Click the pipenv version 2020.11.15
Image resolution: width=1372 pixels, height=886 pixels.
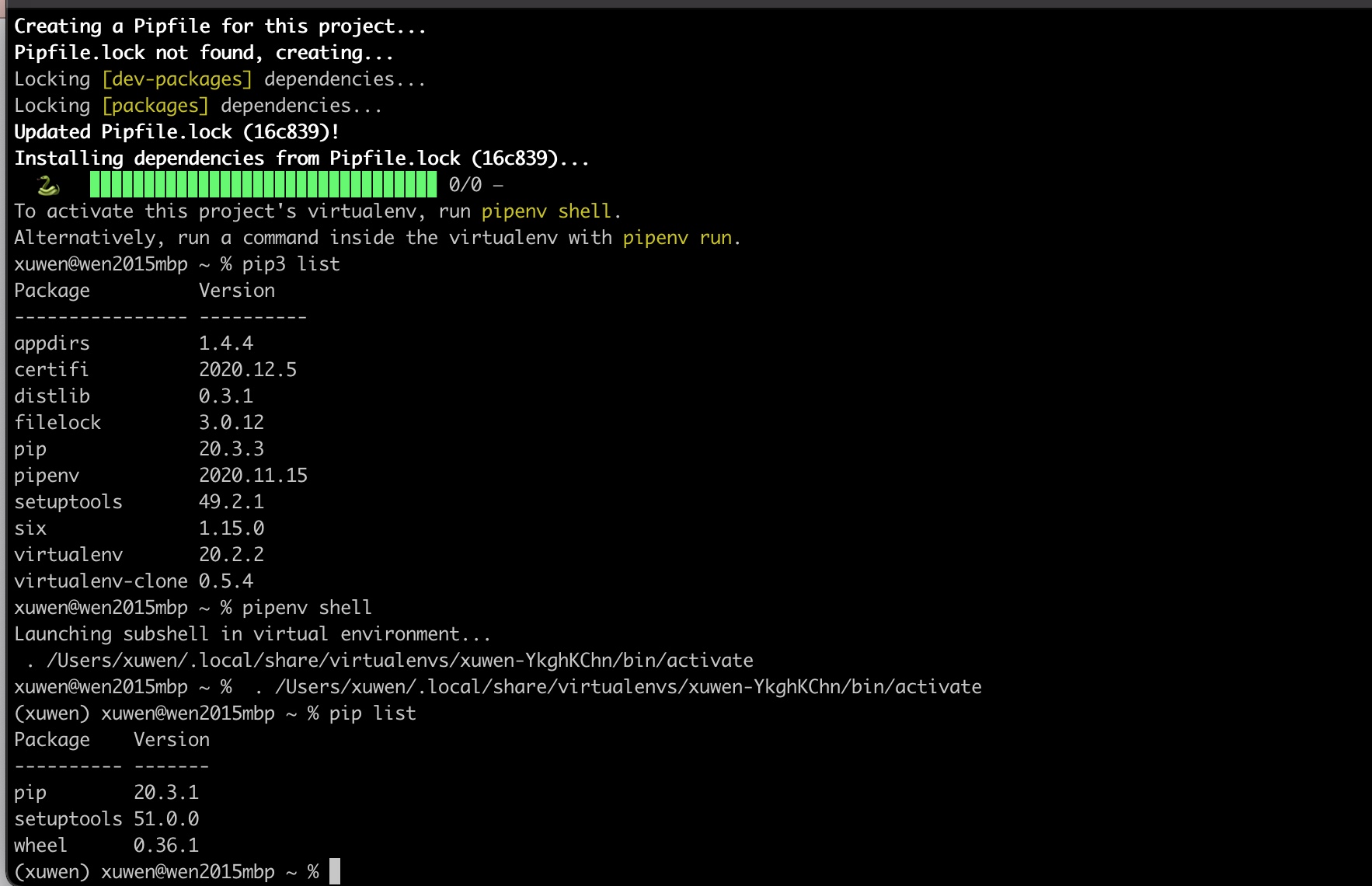click(252, 476)
